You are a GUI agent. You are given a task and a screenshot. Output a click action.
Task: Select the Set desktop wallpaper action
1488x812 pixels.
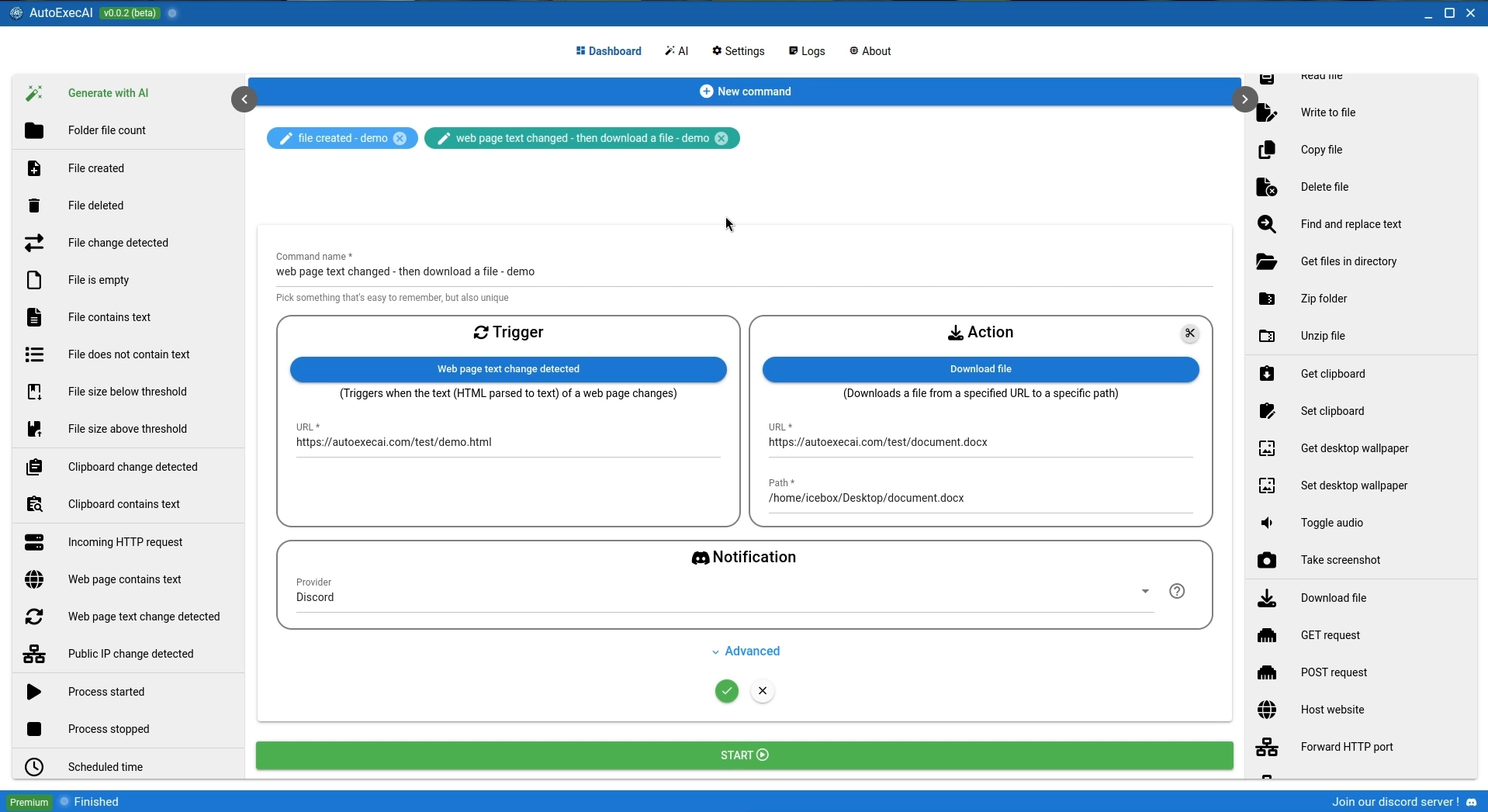point(1362,485)
